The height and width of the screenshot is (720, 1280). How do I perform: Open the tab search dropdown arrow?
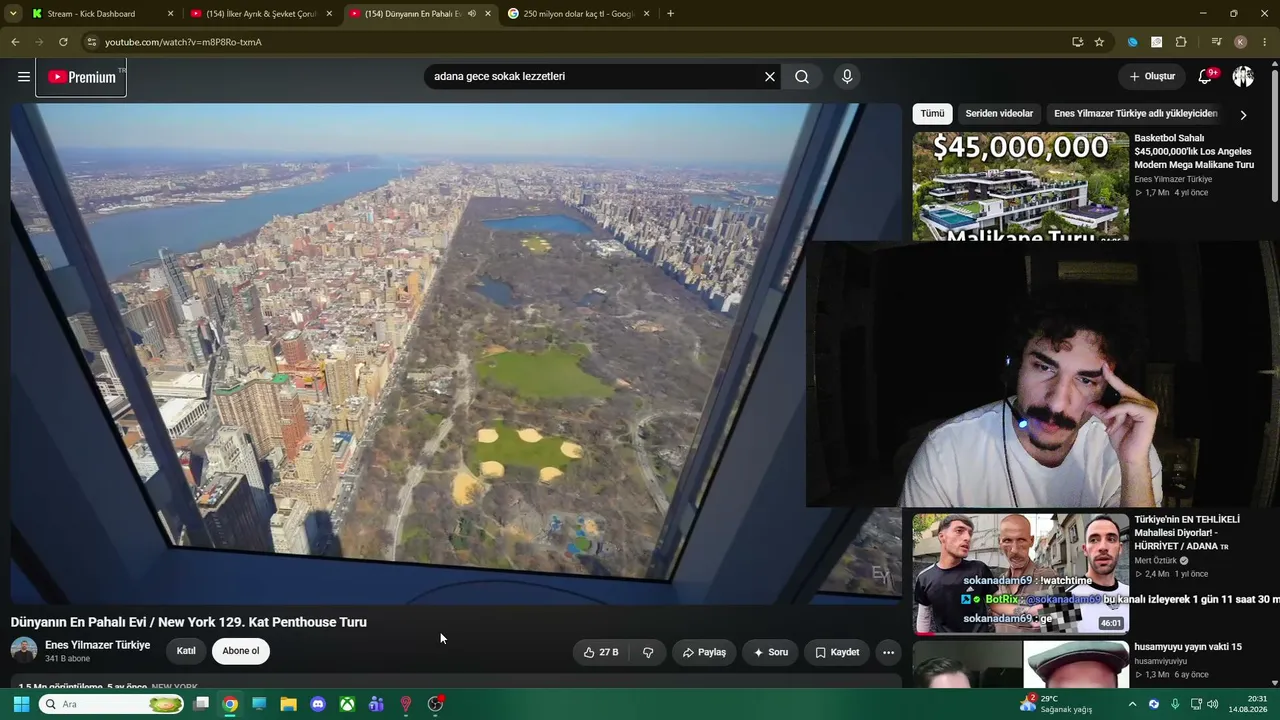point(13,14)
